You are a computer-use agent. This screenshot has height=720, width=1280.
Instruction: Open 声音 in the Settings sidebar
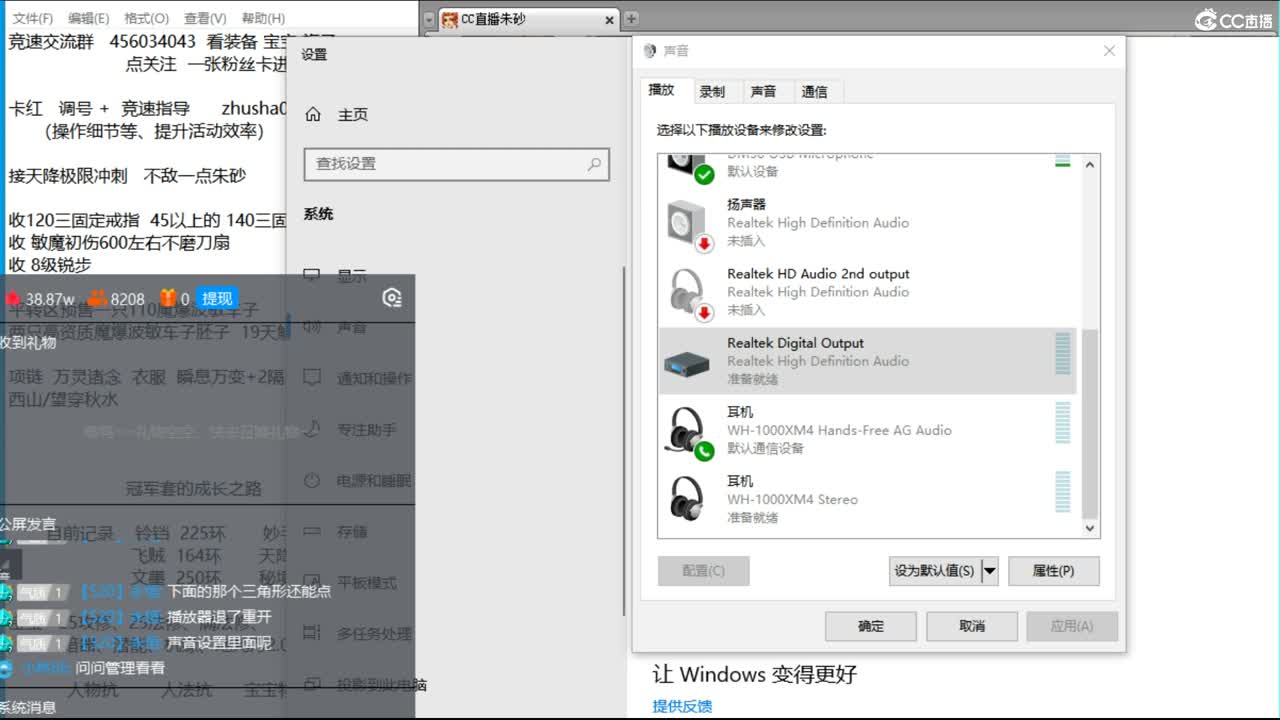(351, 327)
